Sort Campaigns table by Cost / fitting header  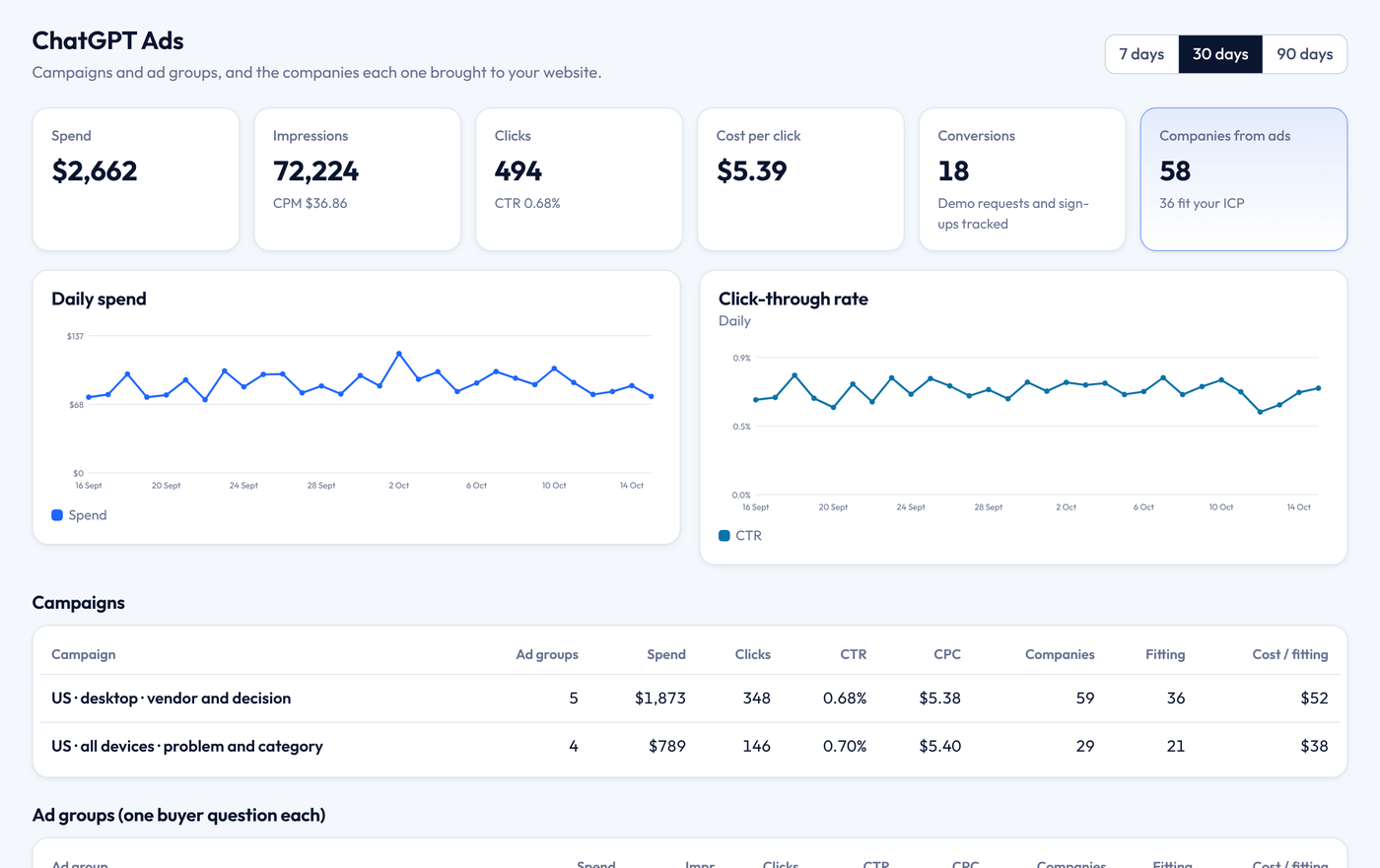[1290, 654]
